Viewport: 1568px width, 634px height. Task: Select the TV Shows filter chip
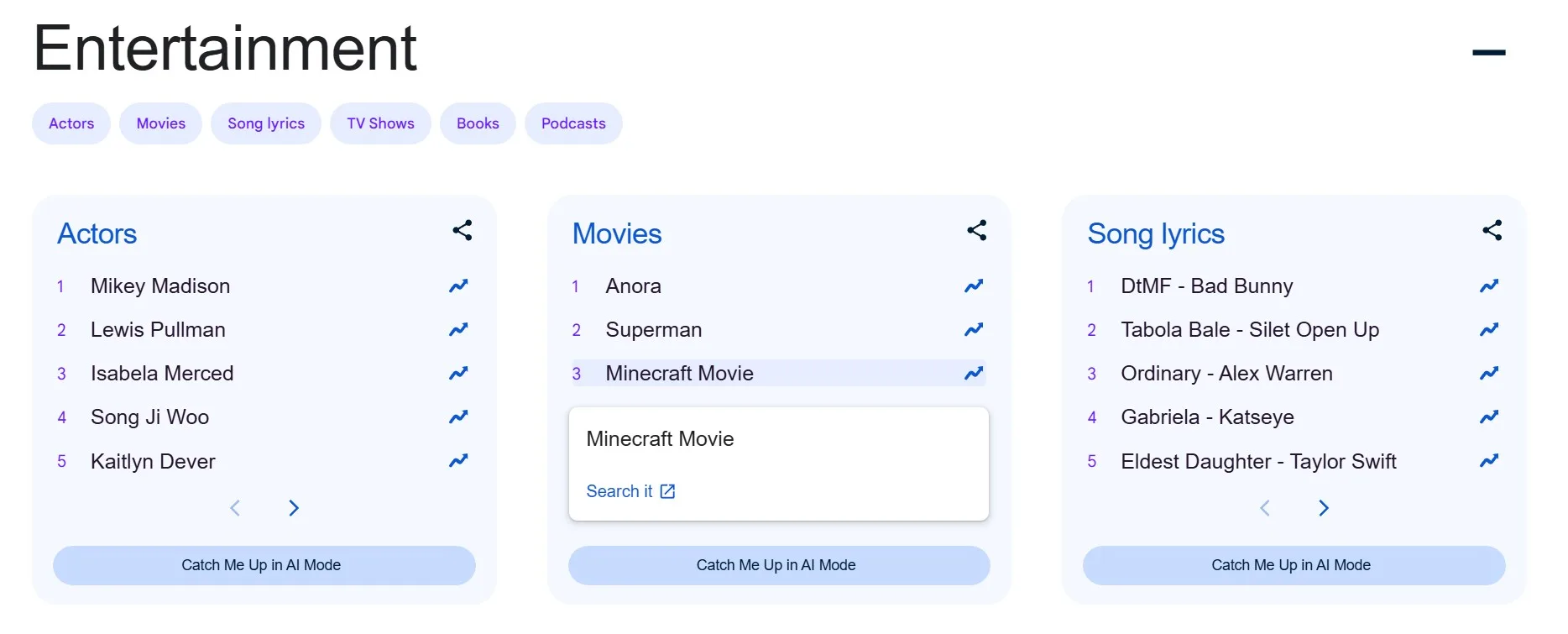point(380,123)
